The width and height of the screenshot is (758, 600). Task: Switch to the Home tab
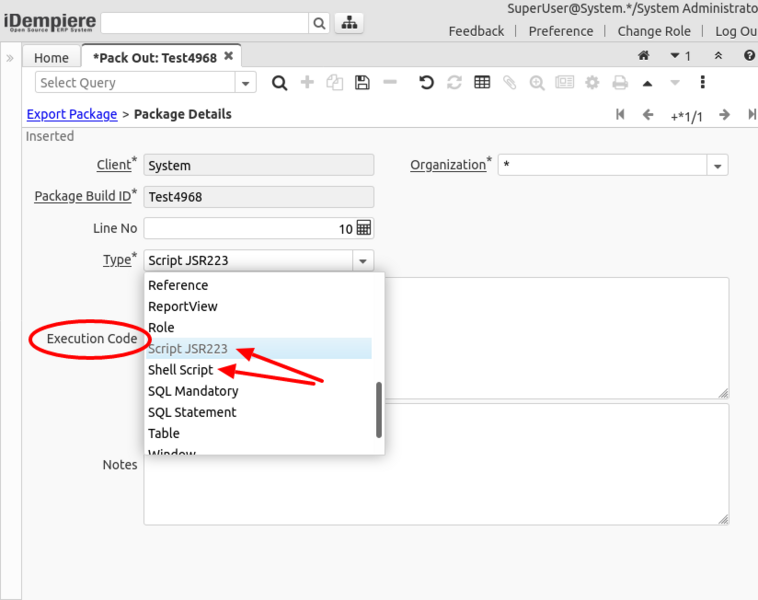(x=52, y=58)
